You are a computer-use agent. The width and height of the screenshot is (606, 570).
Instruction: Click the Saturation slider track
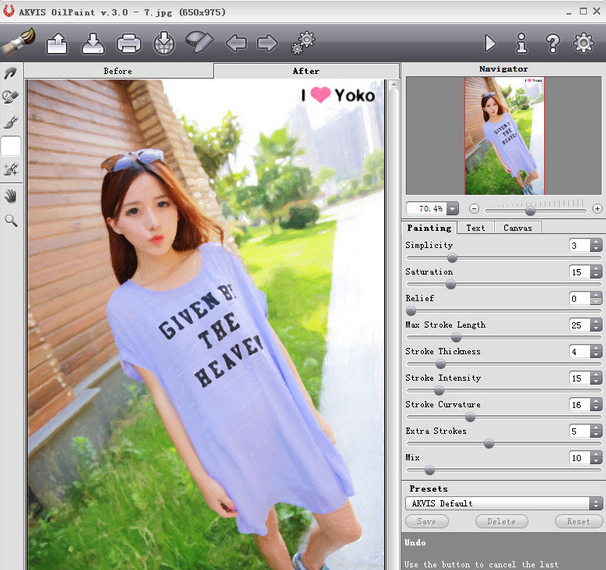(x=503, y=284)
